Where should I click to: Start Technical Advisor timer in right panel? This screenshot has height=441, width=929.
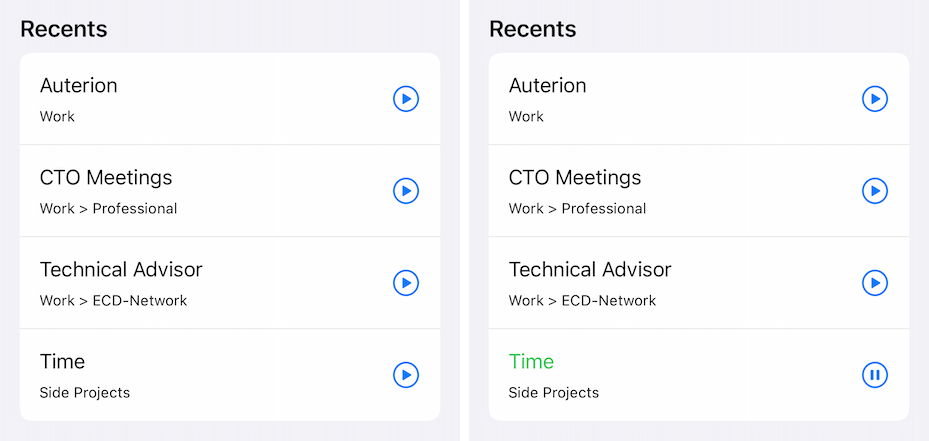[874, 283]
